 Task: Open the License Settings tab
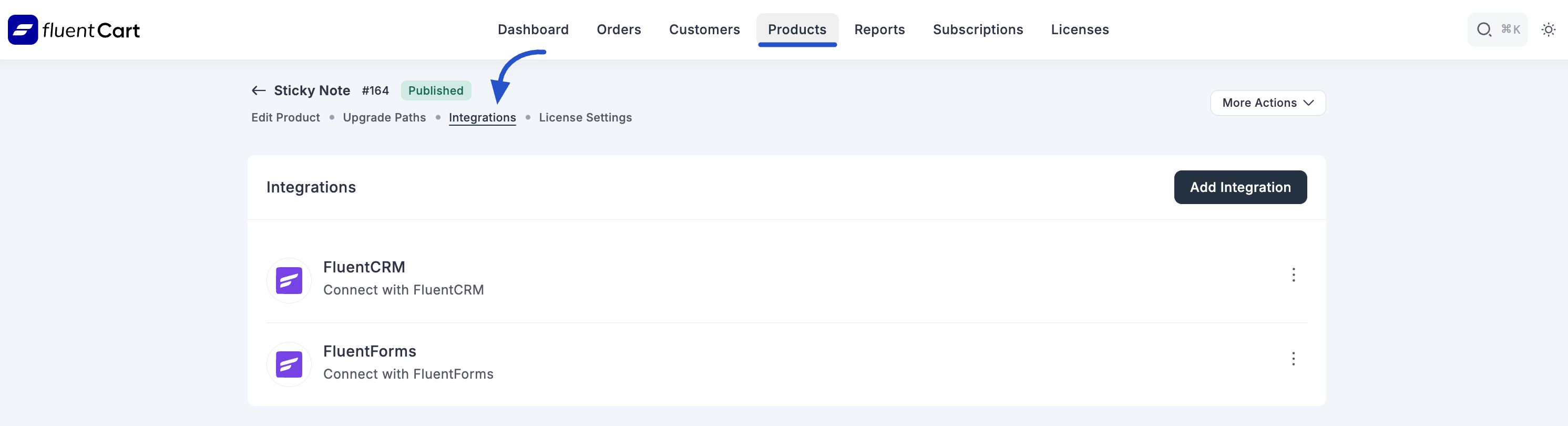click(x=585, y=118)
